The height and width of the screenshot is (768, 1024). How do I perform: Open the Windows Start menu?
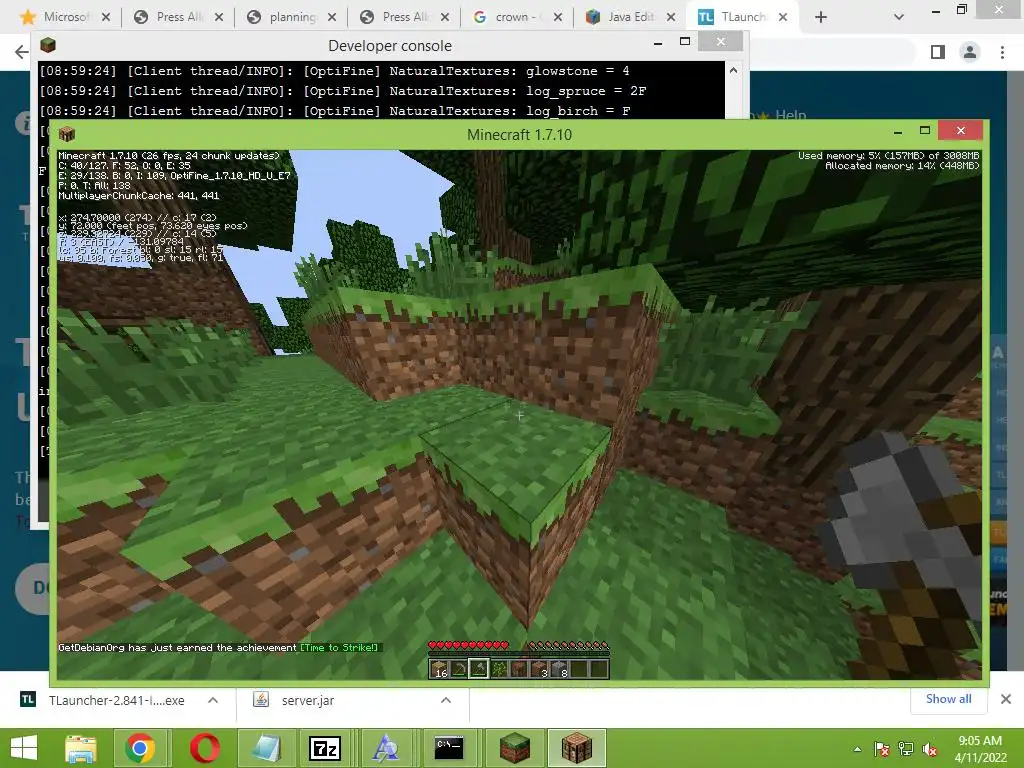click(24, 748)
